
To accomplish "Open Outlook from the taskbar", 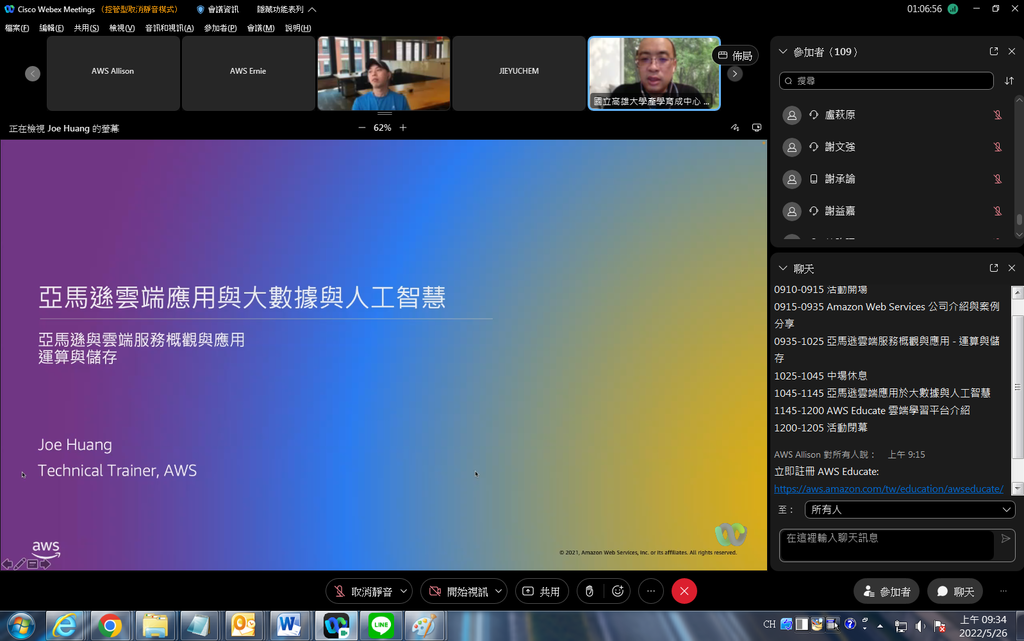I will pos(244,626).
